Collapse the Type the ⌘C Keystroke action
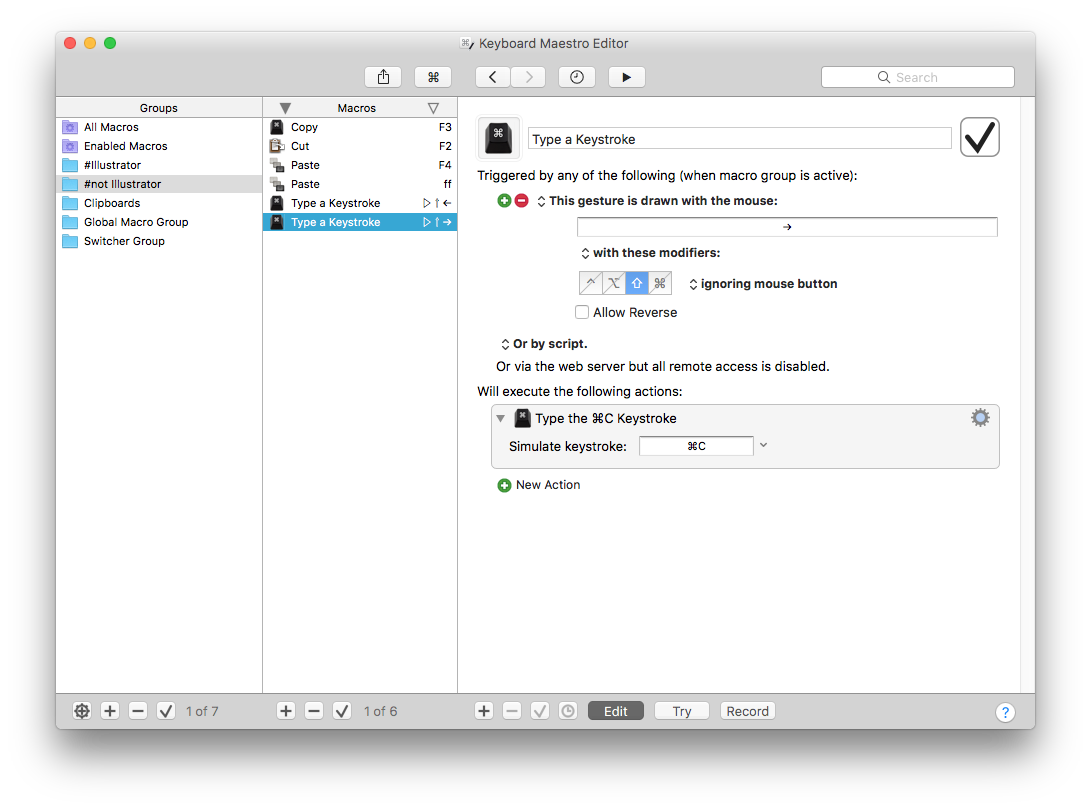 pos(500,419)
